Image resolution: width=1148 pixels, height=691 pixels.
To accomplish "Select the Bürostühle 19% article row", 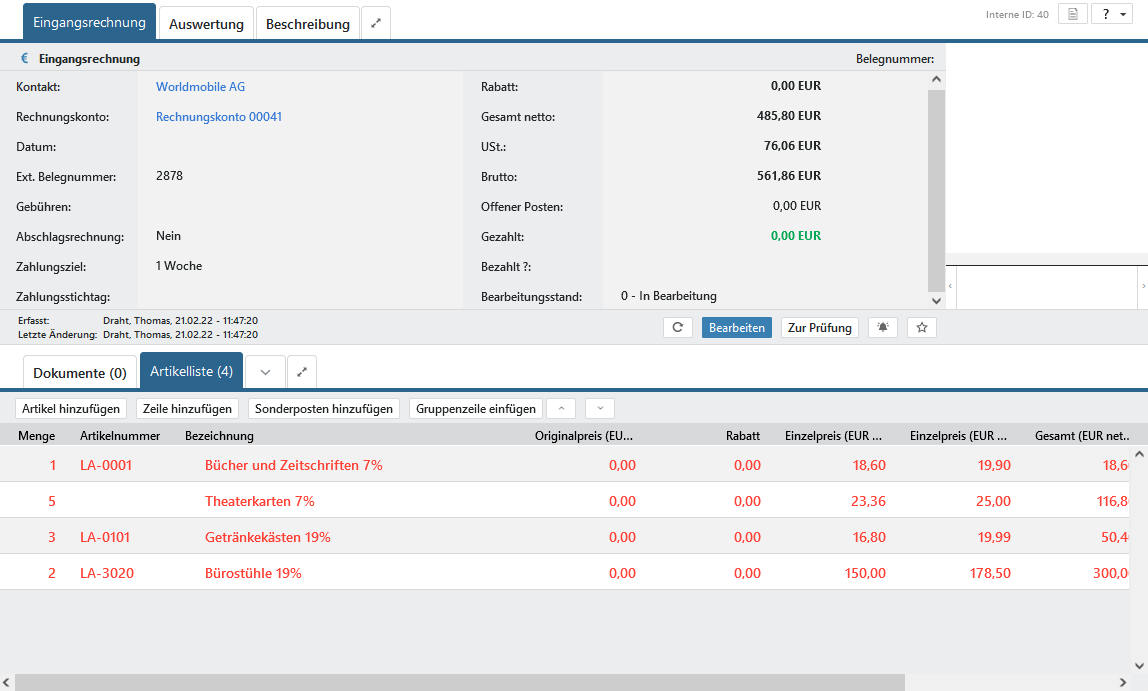I will coord(253,573).
